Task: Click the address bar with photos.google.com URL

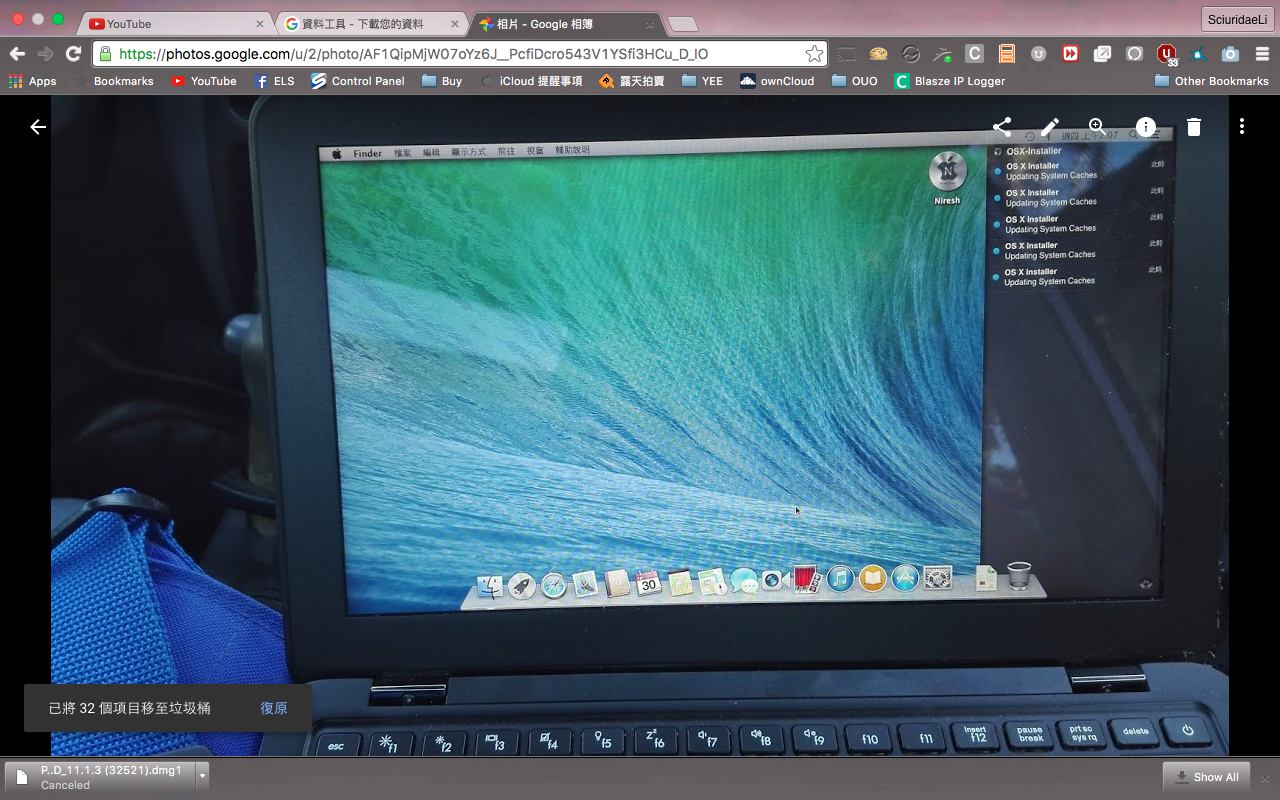Action: coord(460,54)
